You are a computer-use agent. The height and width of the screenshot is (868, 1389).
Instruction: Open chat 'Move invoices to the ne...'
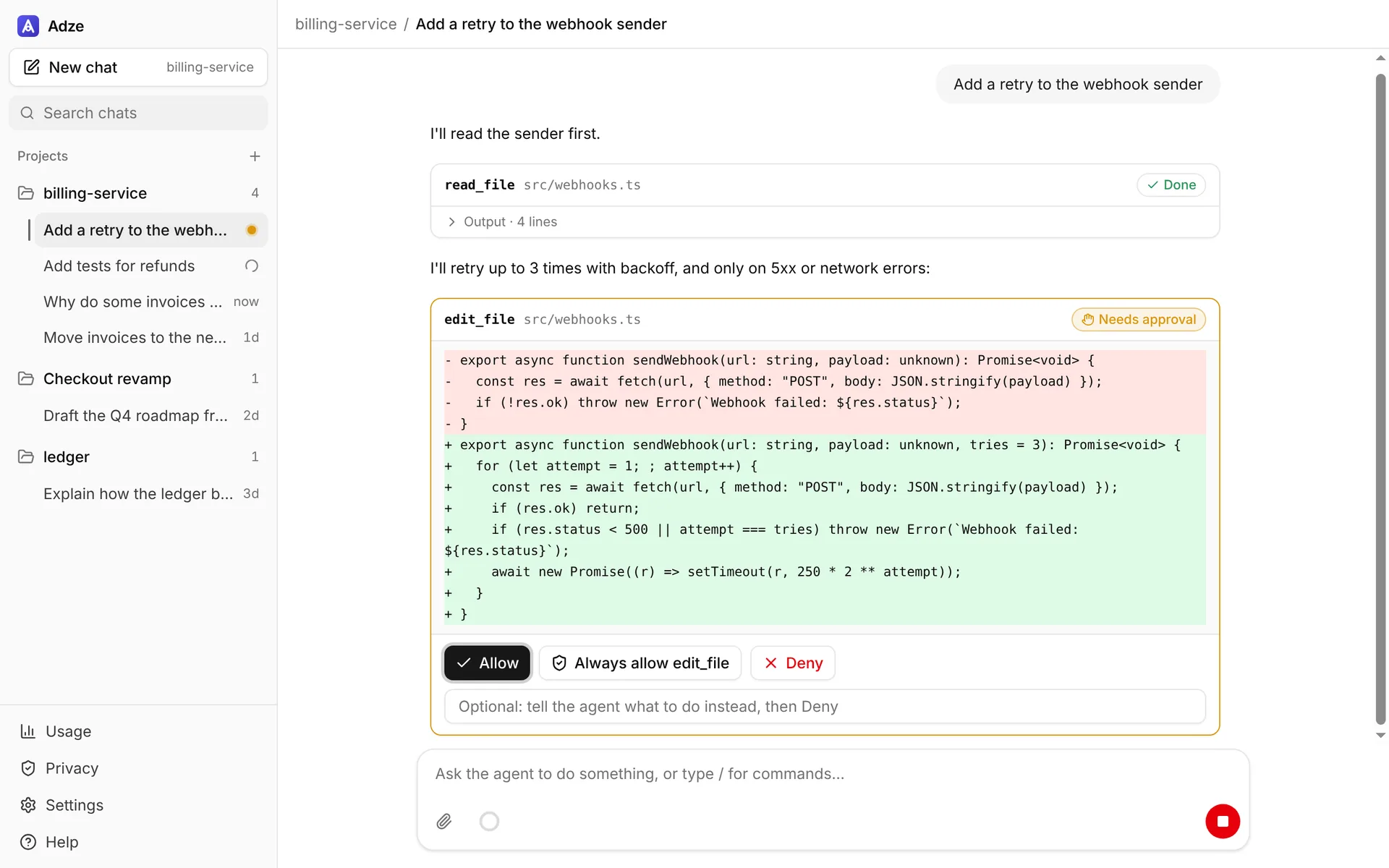[151, 337]
